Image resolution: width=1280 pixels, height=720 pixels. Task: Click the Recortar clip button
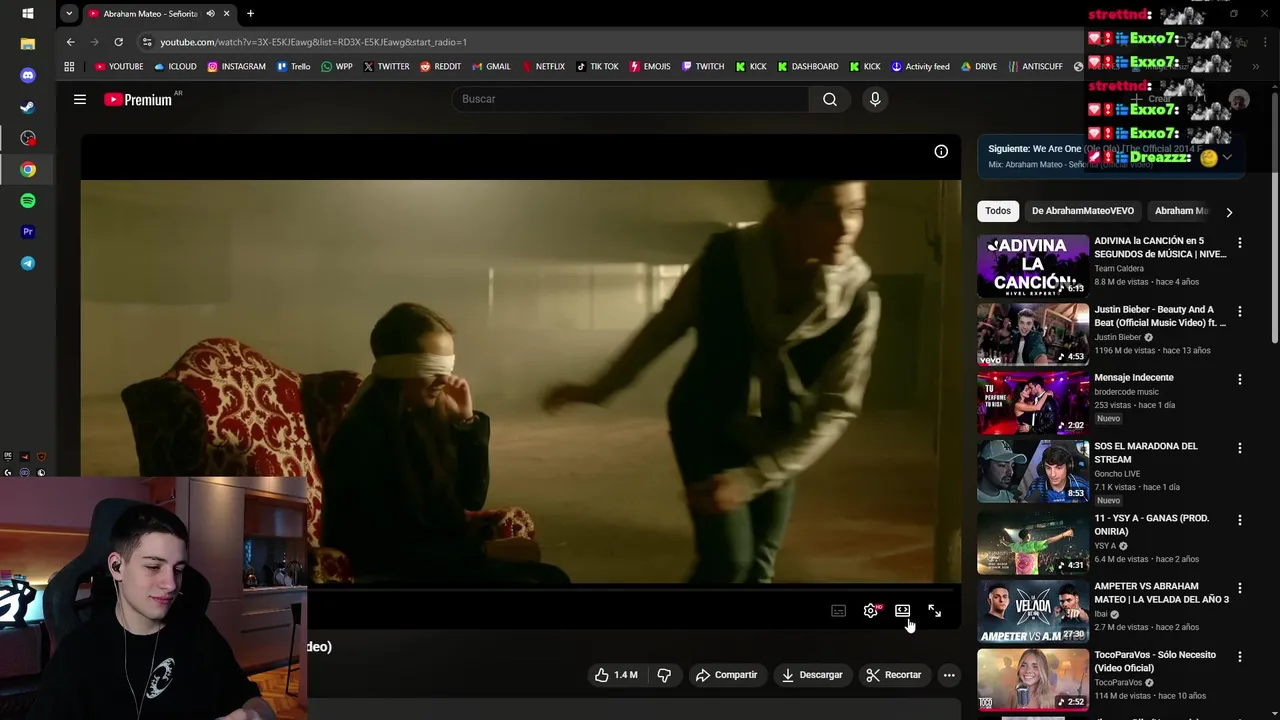click(894, 675)
